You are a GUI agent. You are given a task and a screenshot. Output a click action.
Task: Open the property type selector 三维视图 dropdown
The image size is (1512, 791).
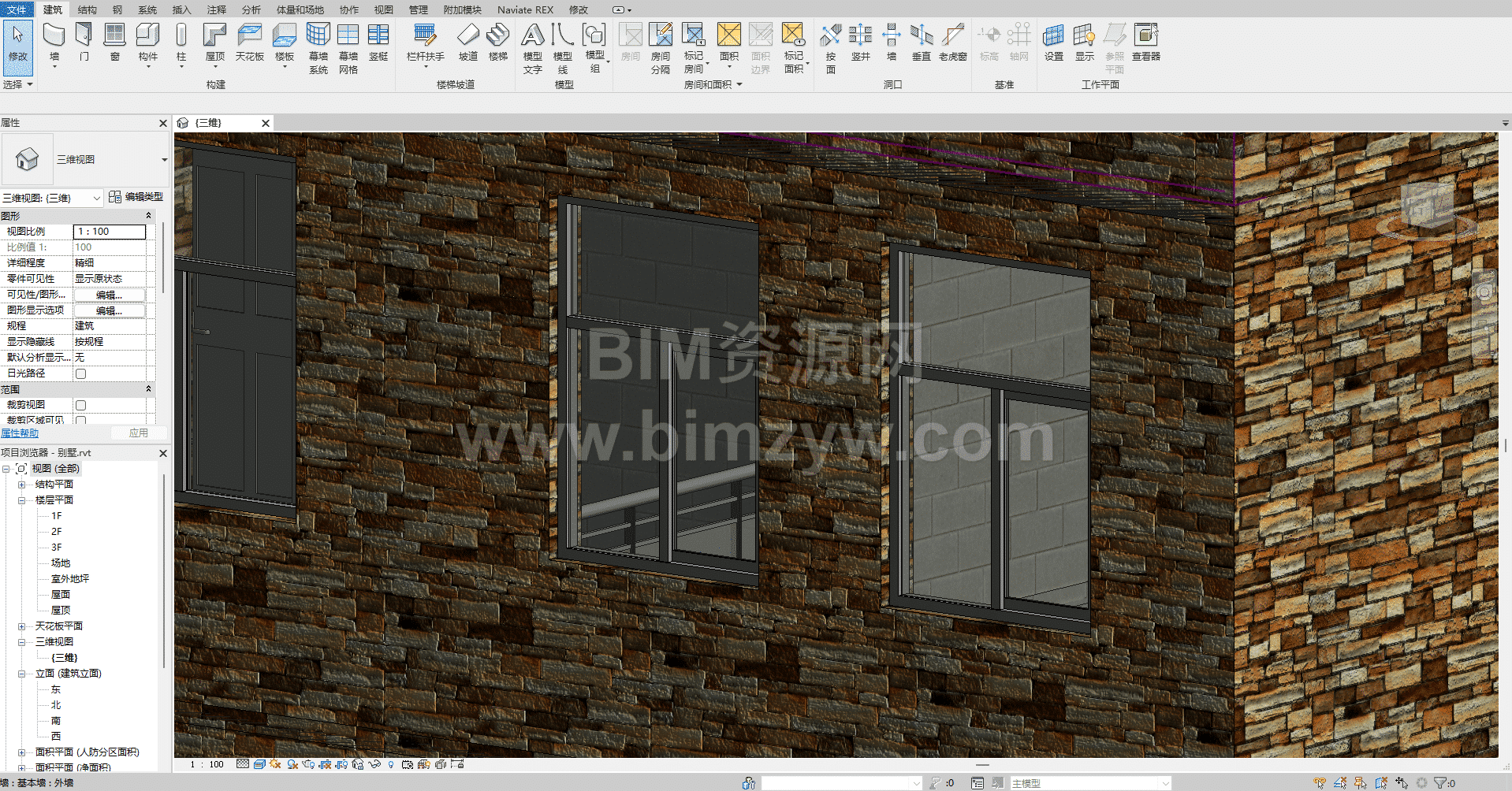pos(165,159)
